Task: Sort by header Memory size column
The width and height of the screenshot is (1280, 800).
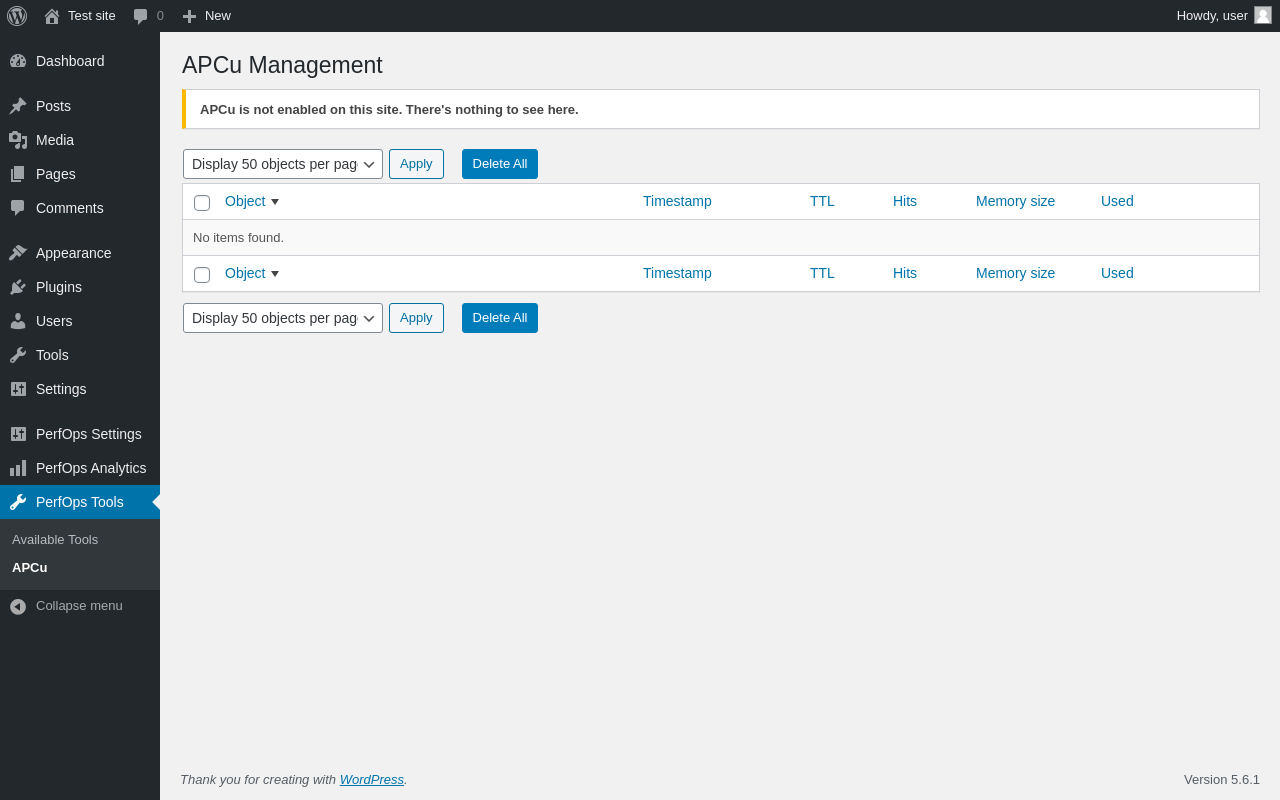Action: tap(1015, 201)
